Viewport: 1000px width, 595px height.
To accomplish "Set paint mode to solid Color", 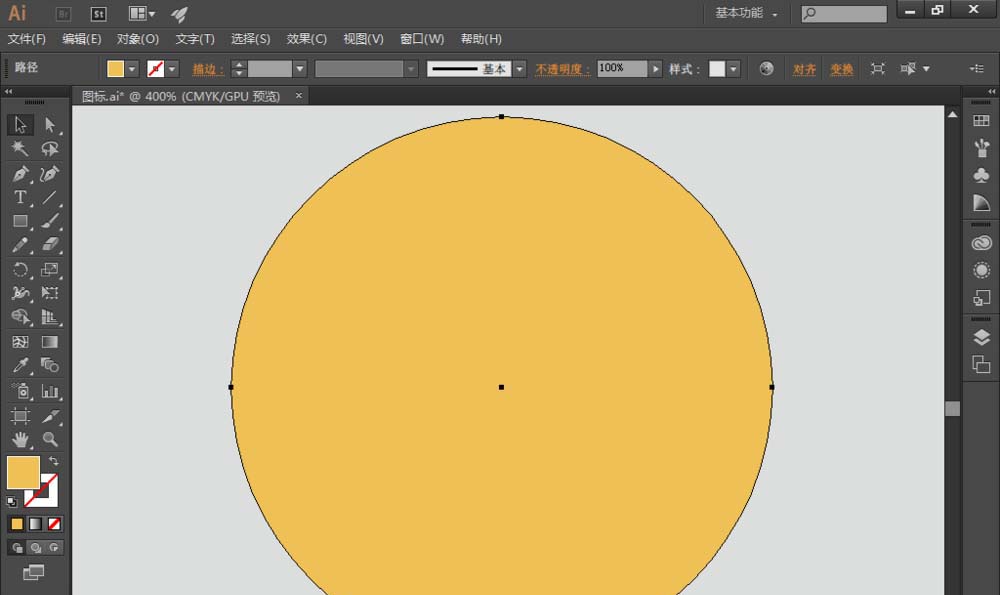I will pyautogui.click(x=17, y=524).
